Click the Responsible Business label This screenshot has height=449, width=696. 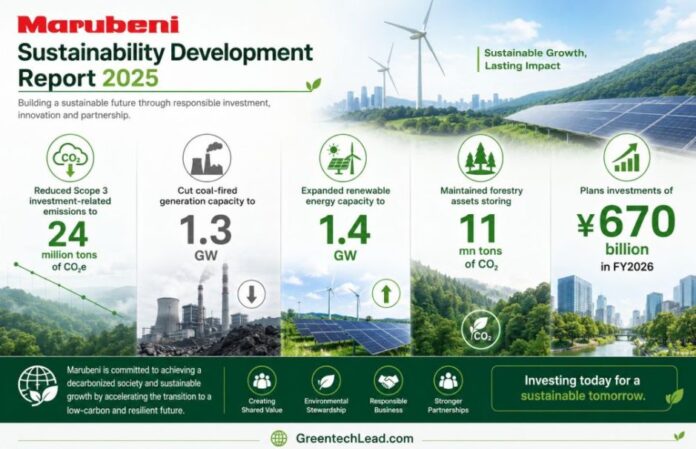(388, 406)
